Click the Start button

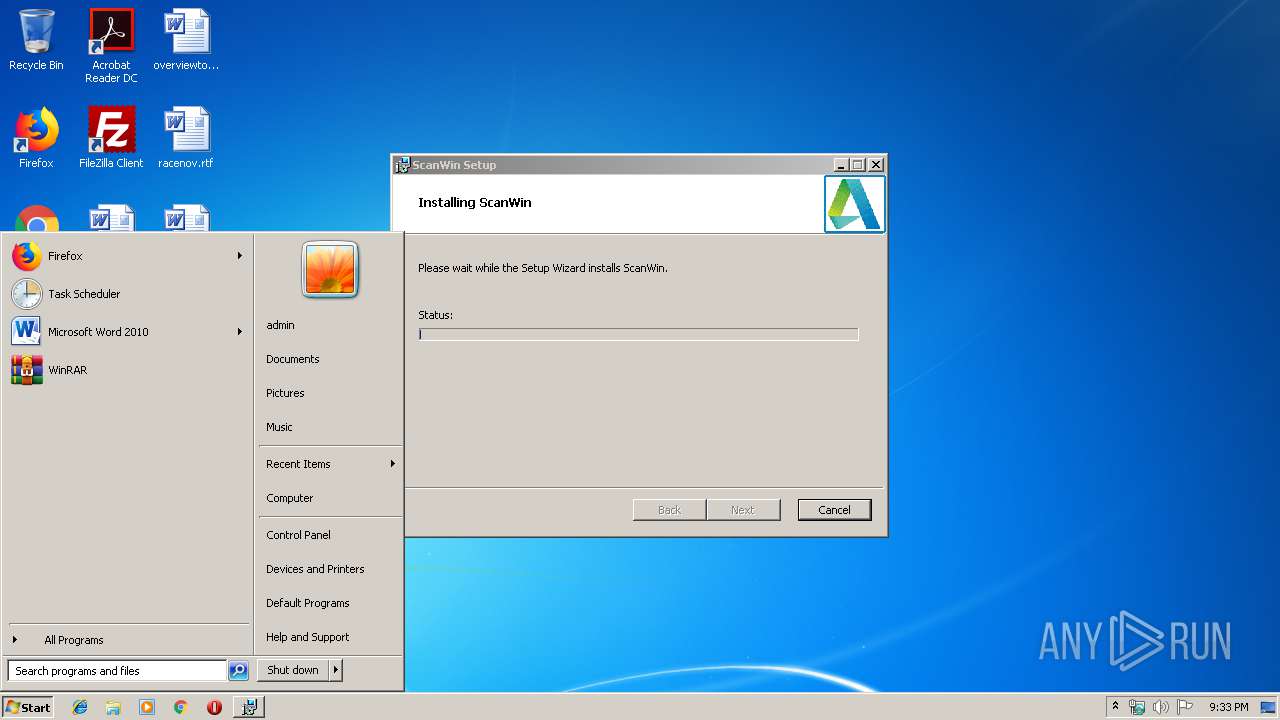(27, 707)
